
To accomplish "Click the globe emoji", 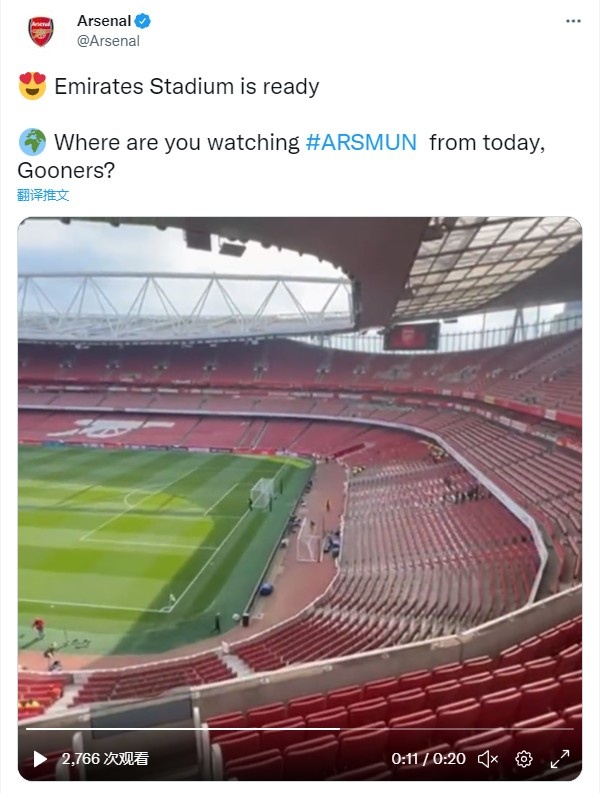I will coord(32,142).
